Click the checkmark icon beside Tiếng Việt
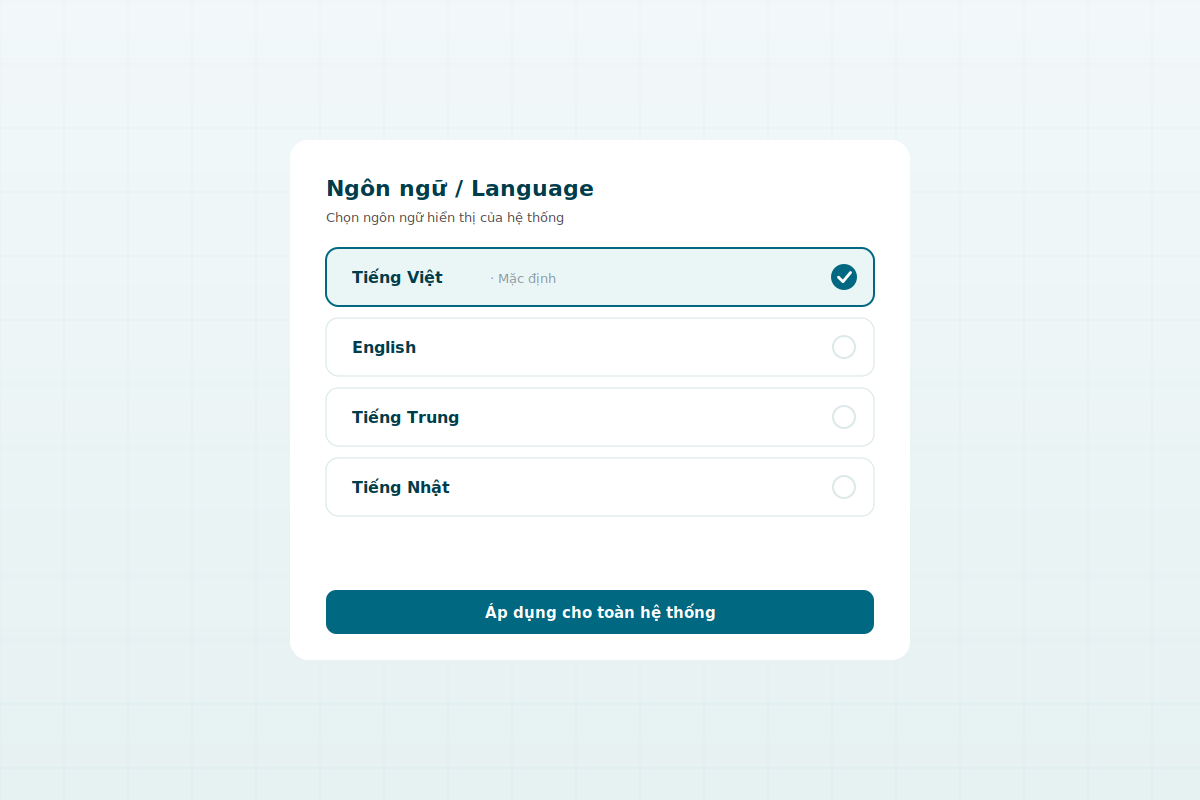The width and height of the screenshot is (1200, 800). point(844,277)
